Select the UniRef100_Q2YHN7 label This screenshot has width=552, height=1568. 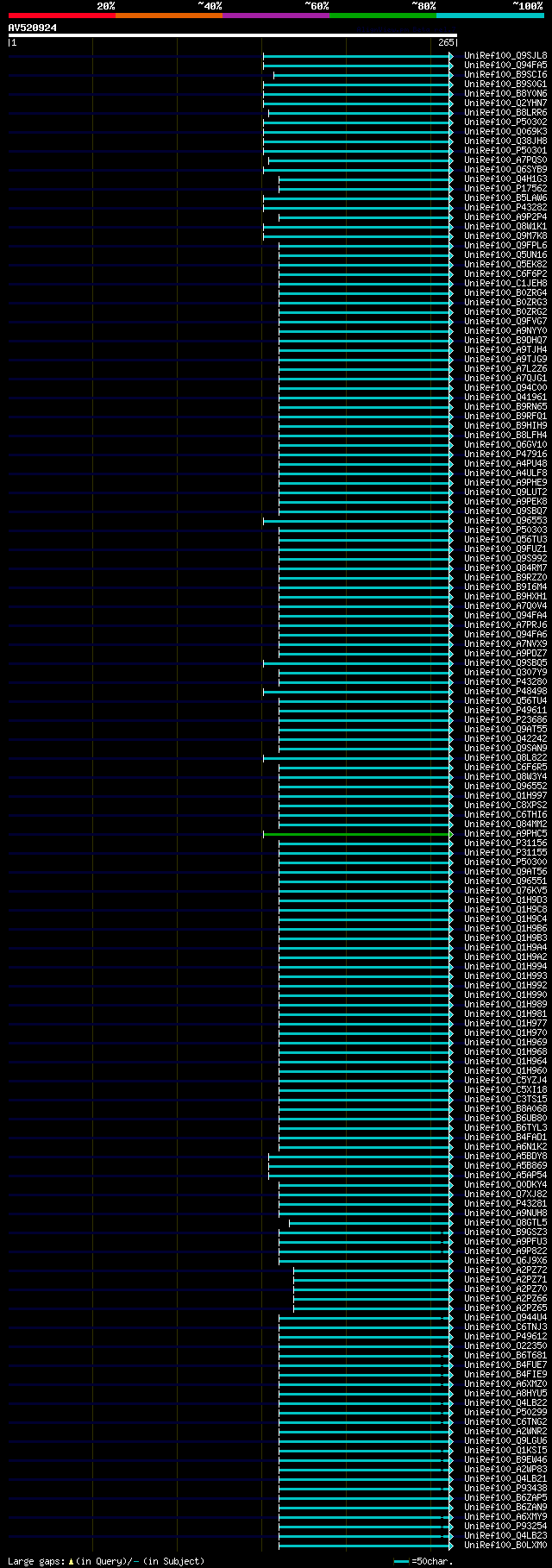click(x=505, y=103)
